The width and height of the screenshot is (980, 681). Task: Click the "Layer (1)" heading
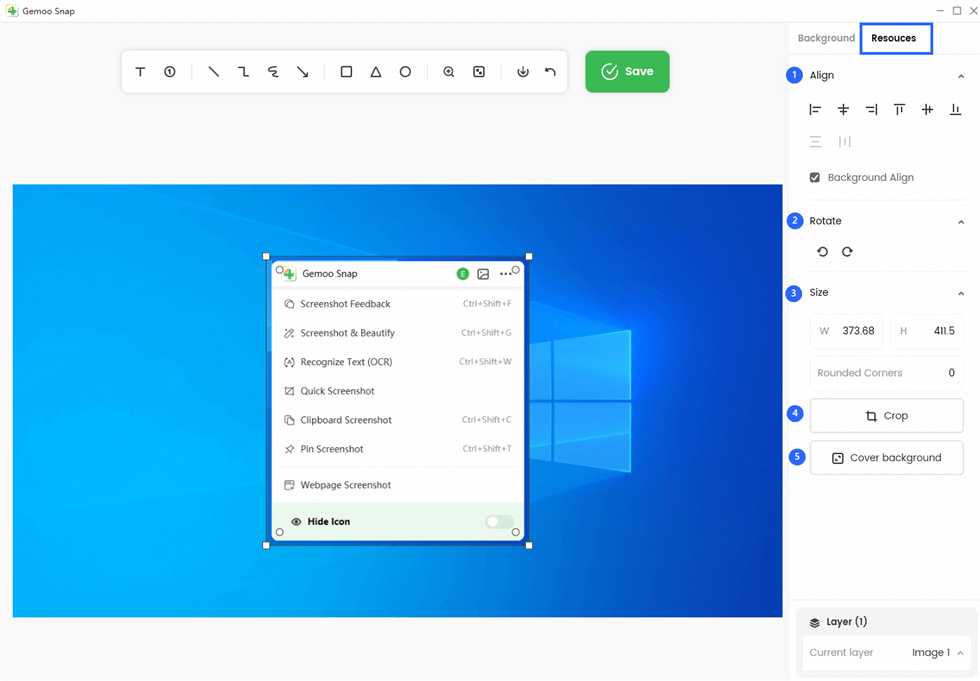pyautogui.click(x=846, y=622)
